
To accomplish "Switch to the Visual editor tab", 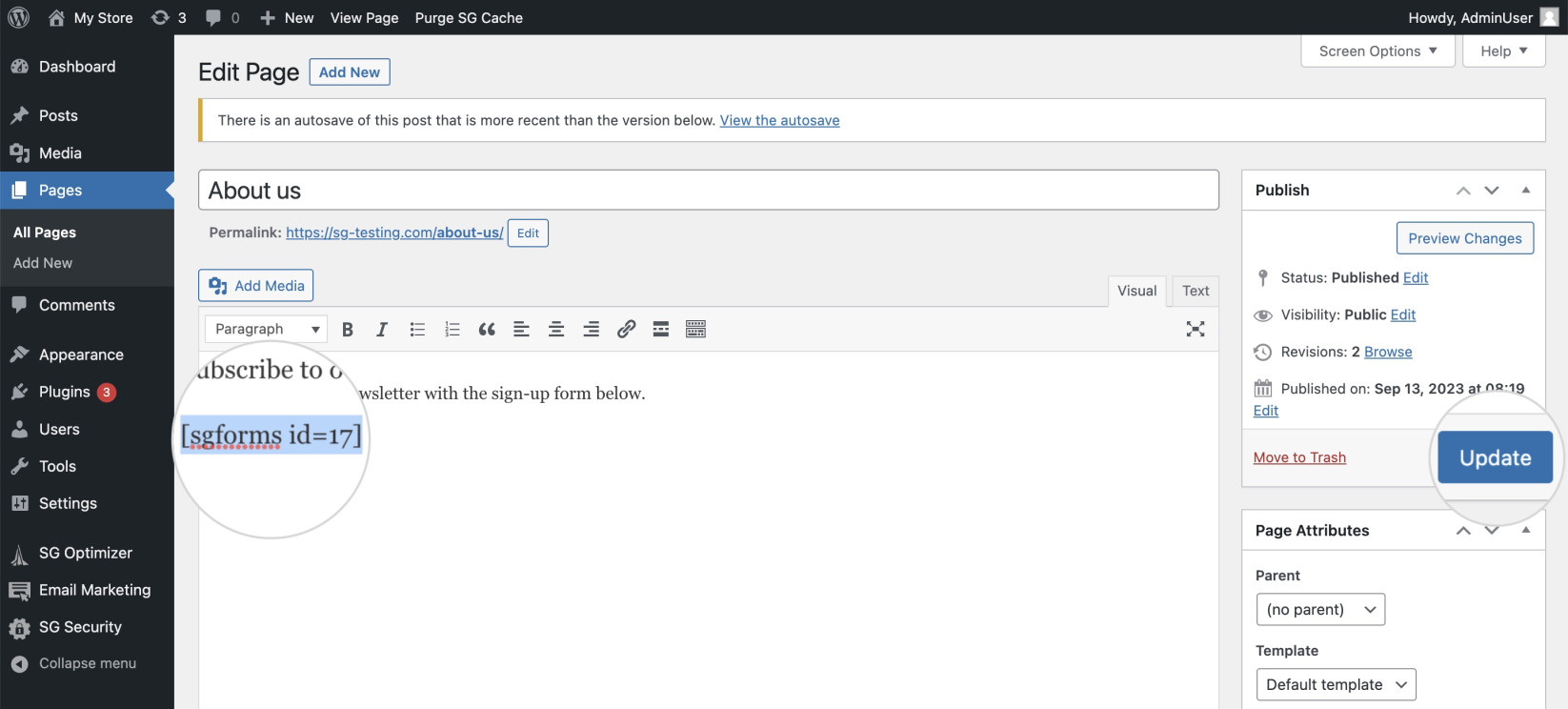I will [x=1136, y=291].
